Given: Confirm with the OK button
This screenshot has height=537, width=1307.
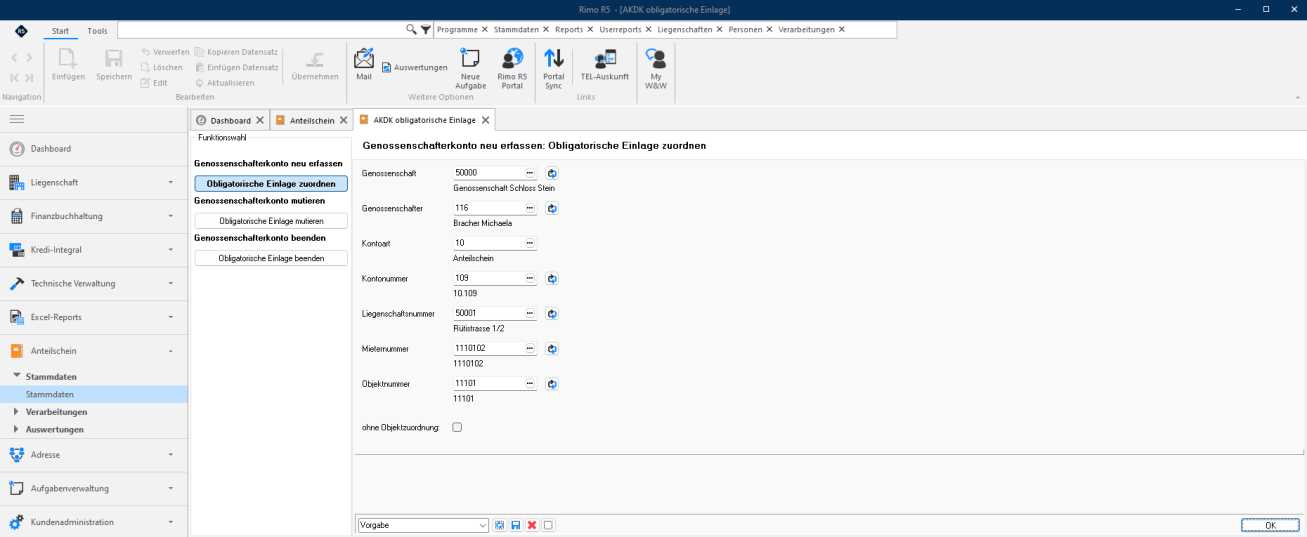Looking at the screenshot, I should pos(1270,525).
